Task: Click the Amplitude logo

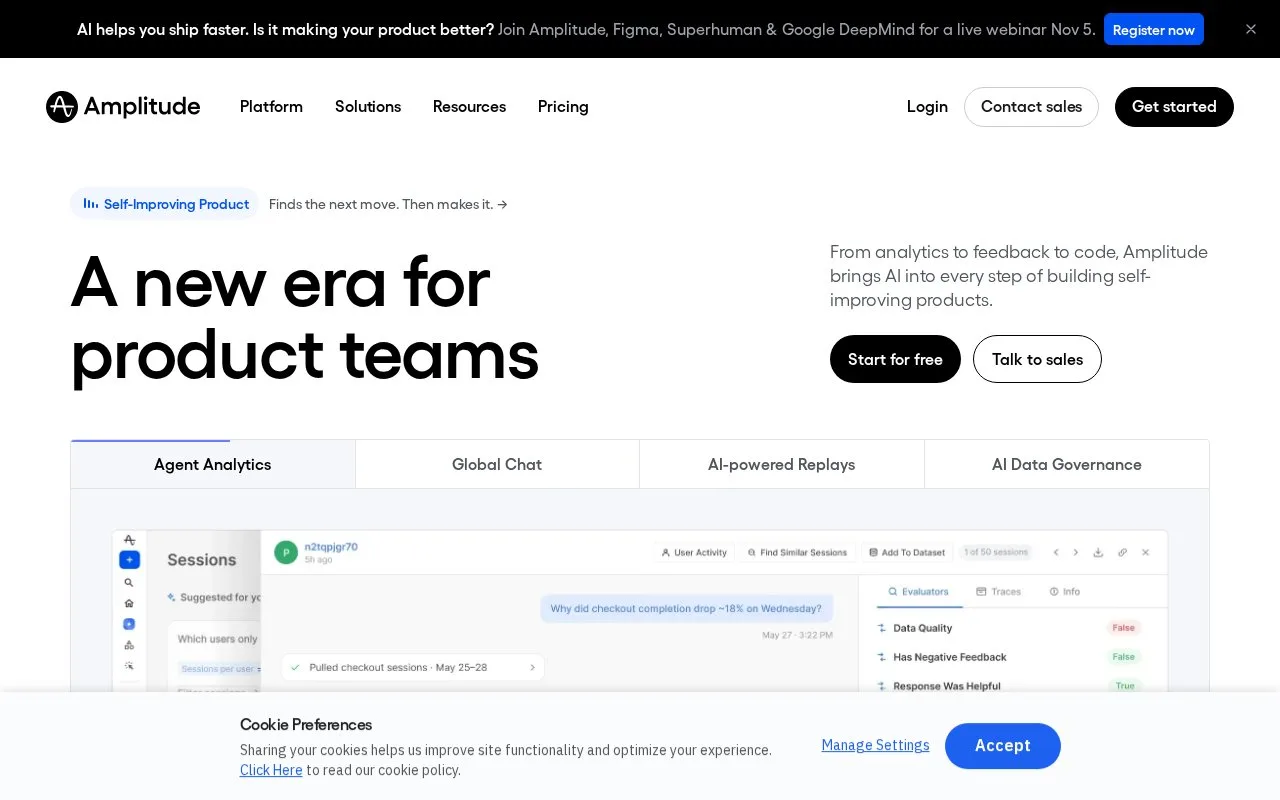Action: (x=123, y=107)
